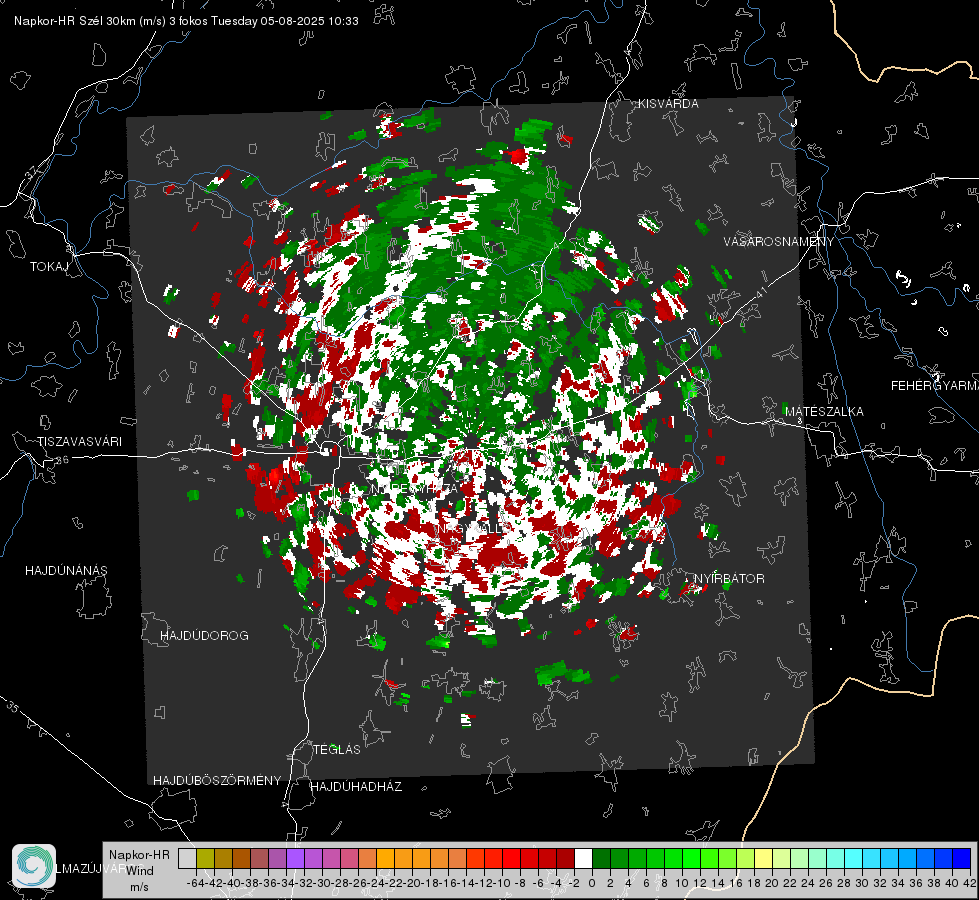The image size is (979, 900).
Task: Click the TOKAJ city label
Action: coord(49,267)
